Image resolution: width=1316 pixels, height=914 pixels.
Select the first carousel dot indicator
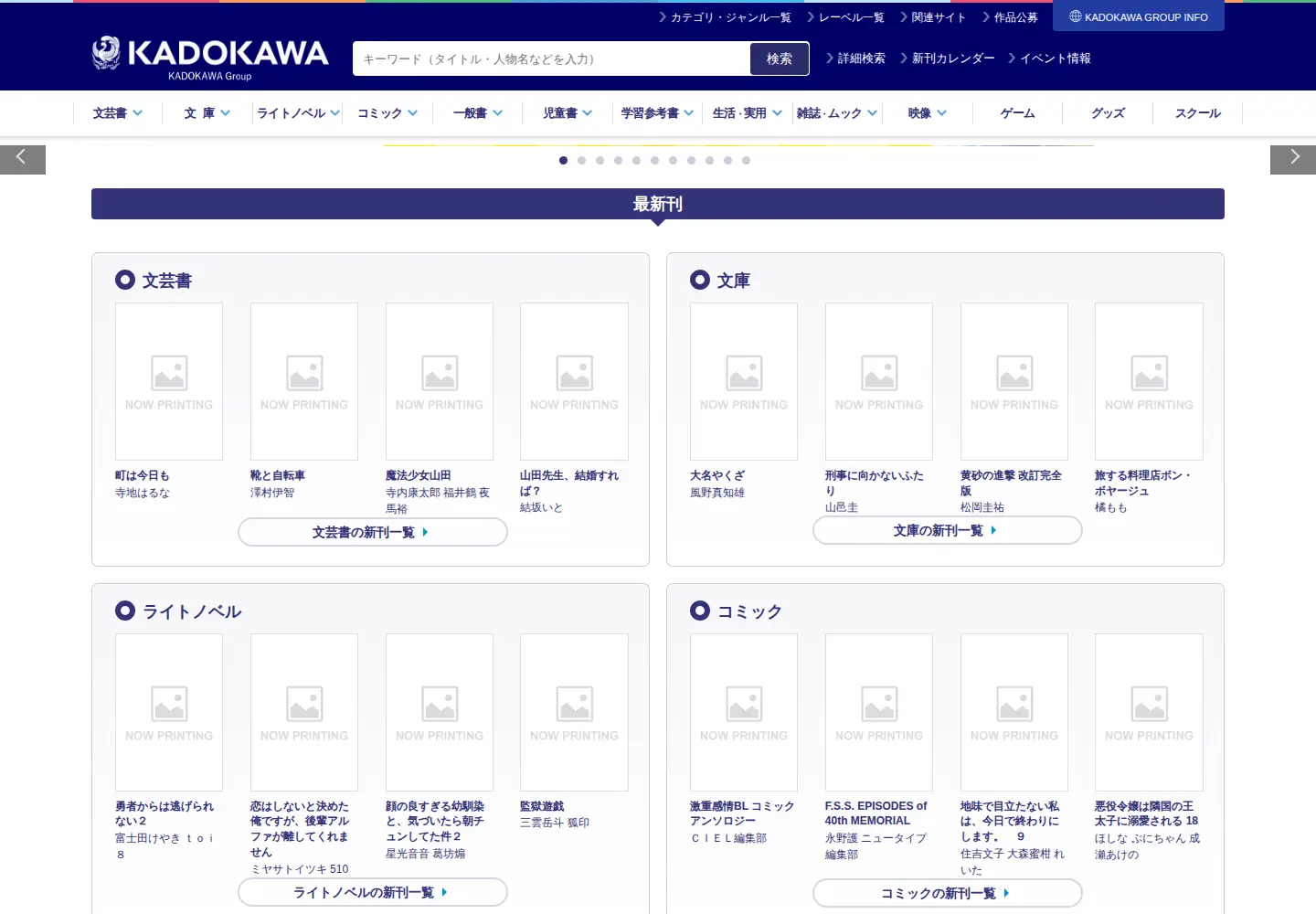tap(563, 160)
